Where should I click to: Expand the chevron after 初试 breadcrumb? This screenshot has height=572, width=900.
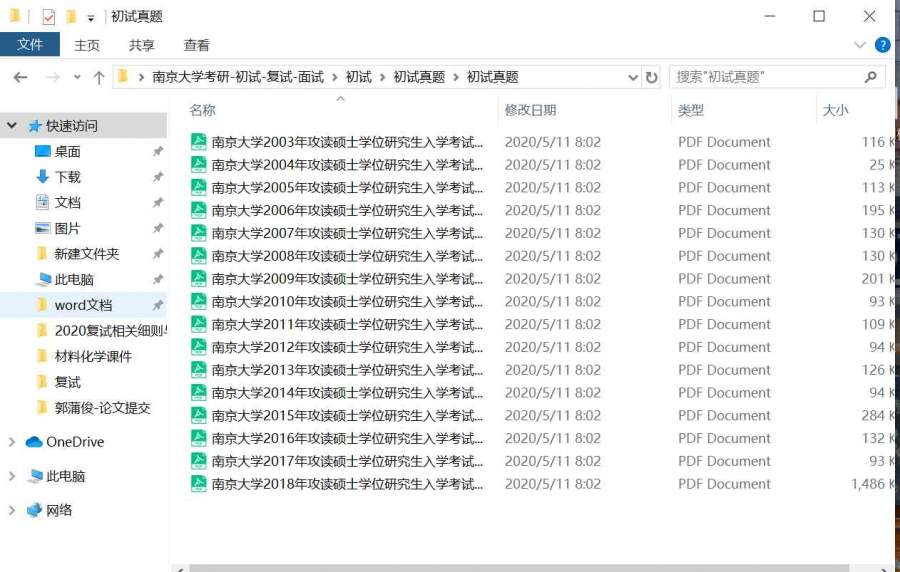pos(383,77)
